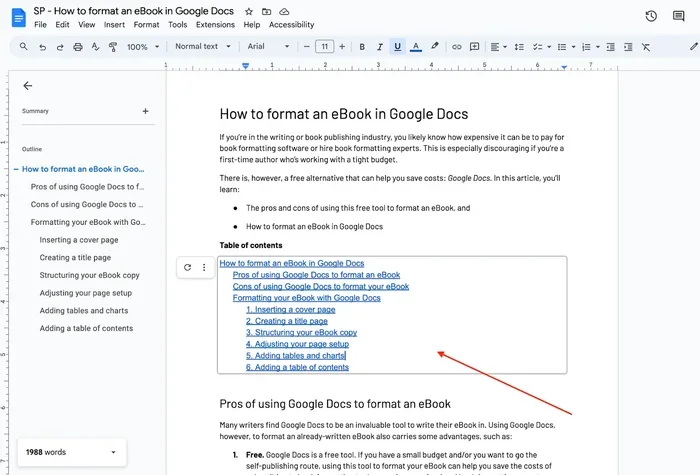Open the text alignment dropdown
Screen dimensions: 700x475
click(499, 47)
